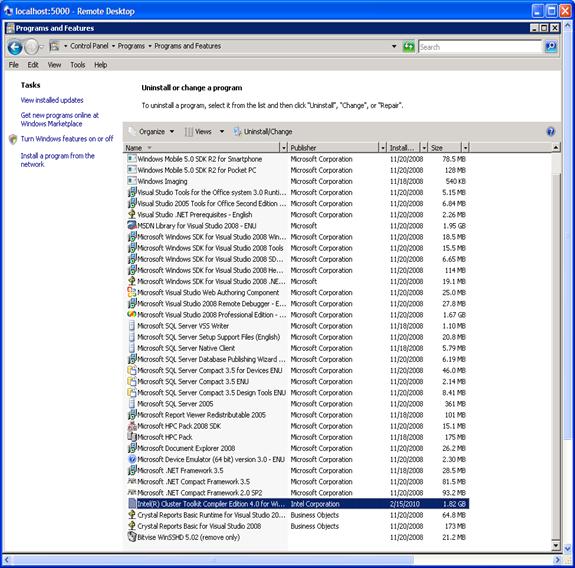Select Crystal Reports Basic for Visual Studio 2008
575x568 pixels.
[x=297, y=525]
